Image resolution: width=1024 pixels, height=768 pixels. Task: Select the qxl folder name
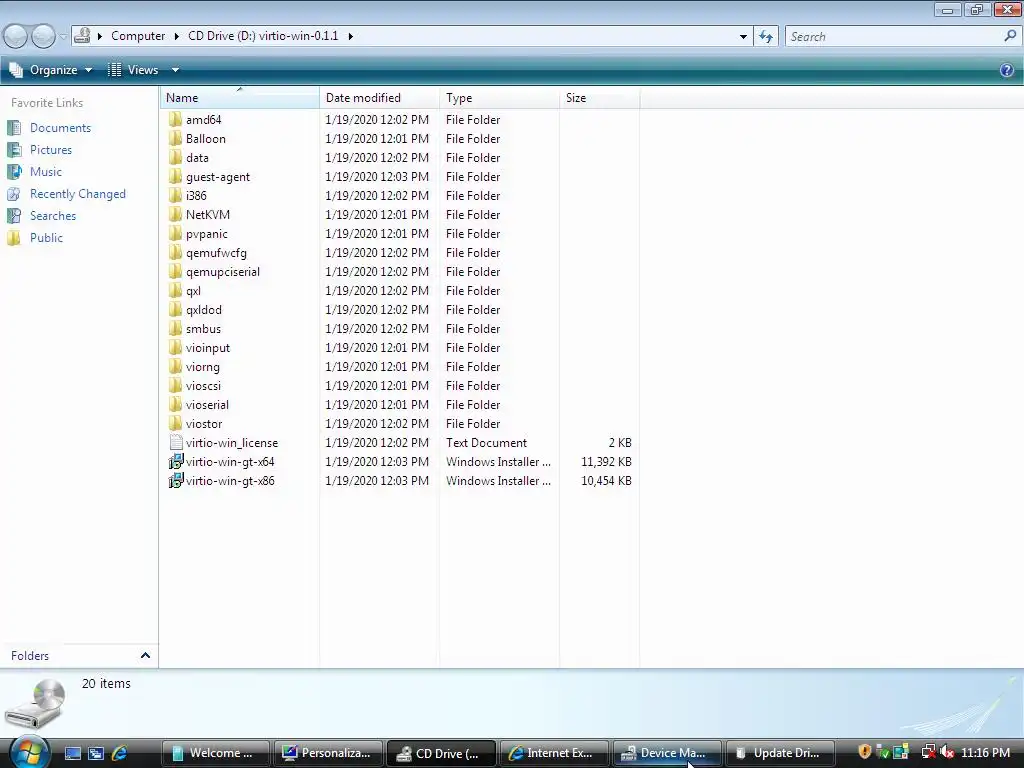pos(193,291)
